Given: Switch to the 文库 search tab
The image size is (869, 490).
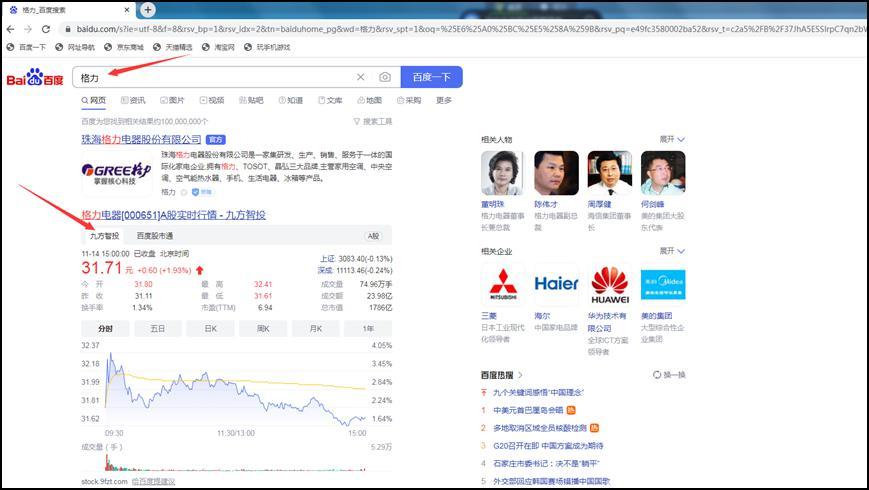Looking at the screenshot, I should point(330,100).
